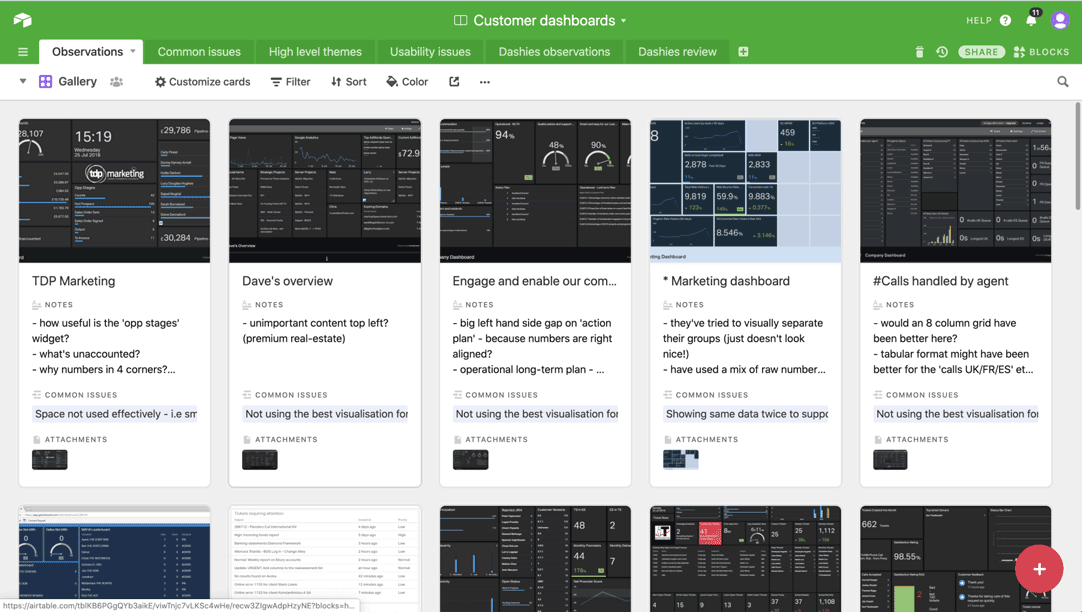
Task: Open the Observations tab dropdown arrow
Action: pos(132,51)
